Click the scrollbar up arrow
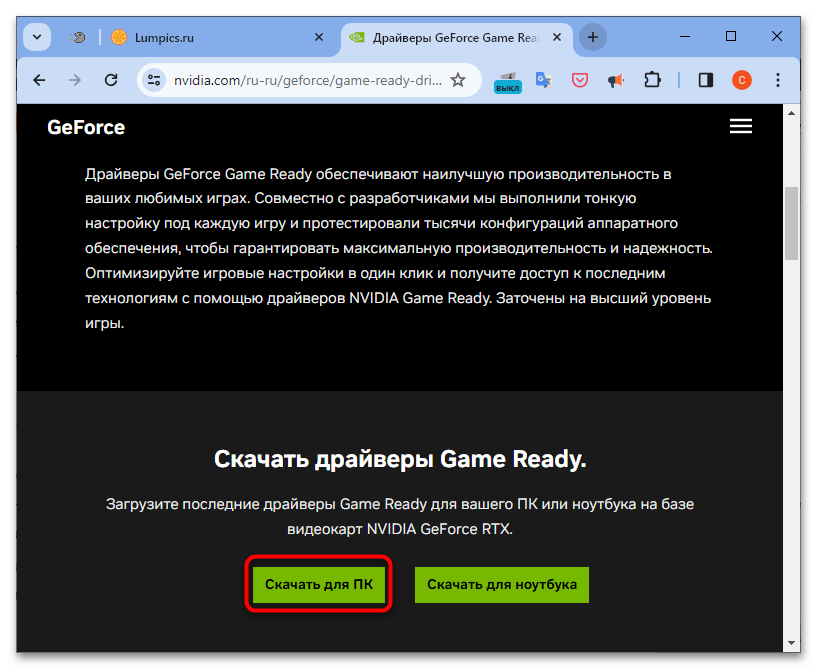This screenshot has width=817, height=669. pyautogui.click(x=791, y=113)
